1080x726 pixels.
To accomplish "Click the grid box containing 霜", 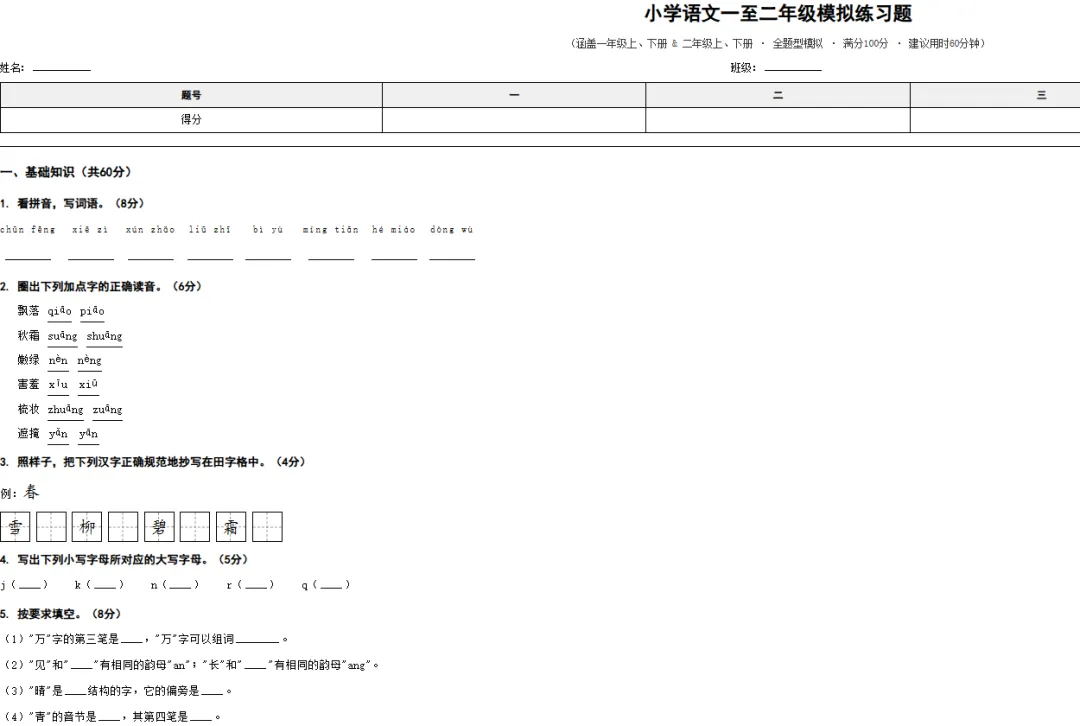I will tap(231, 527).
